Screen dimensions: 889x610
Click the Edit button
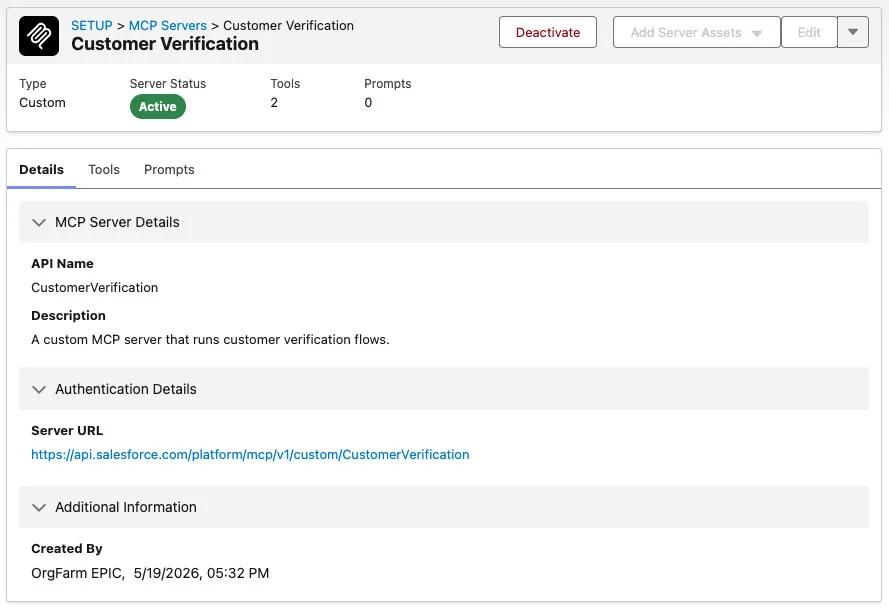(808, 32)
